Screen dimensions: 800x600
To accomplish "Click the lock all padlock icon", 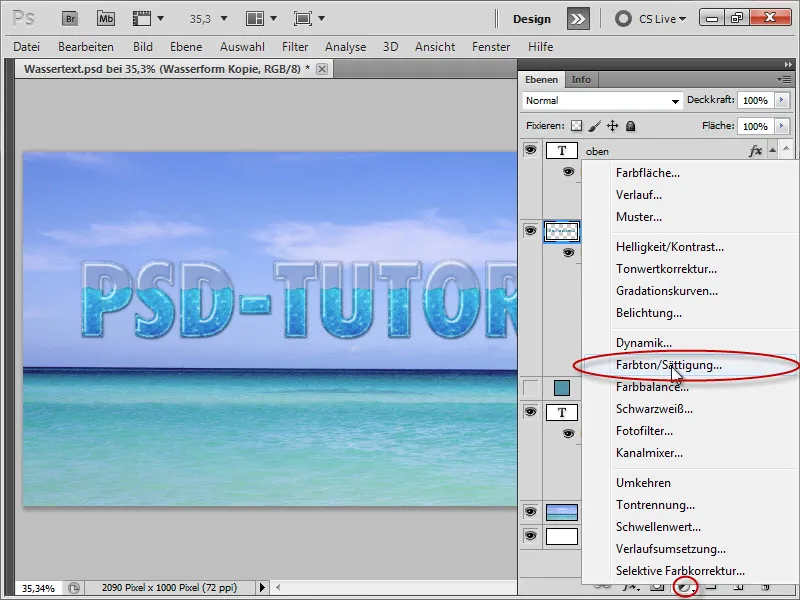I will [630, 127].
